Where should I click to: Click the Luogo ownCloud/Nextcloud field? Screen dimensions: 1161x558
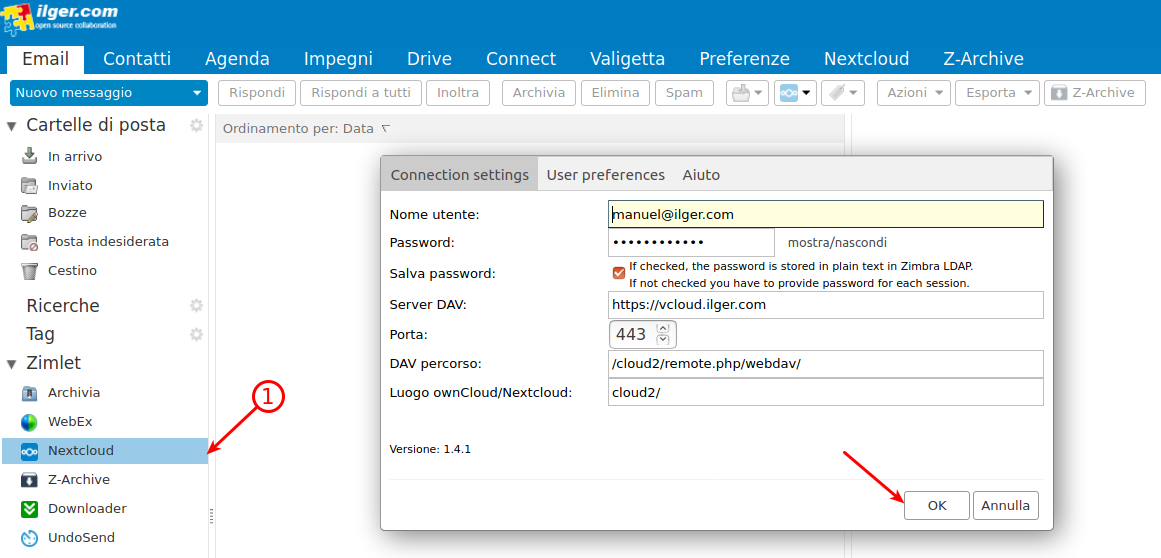tap(826, 392)
